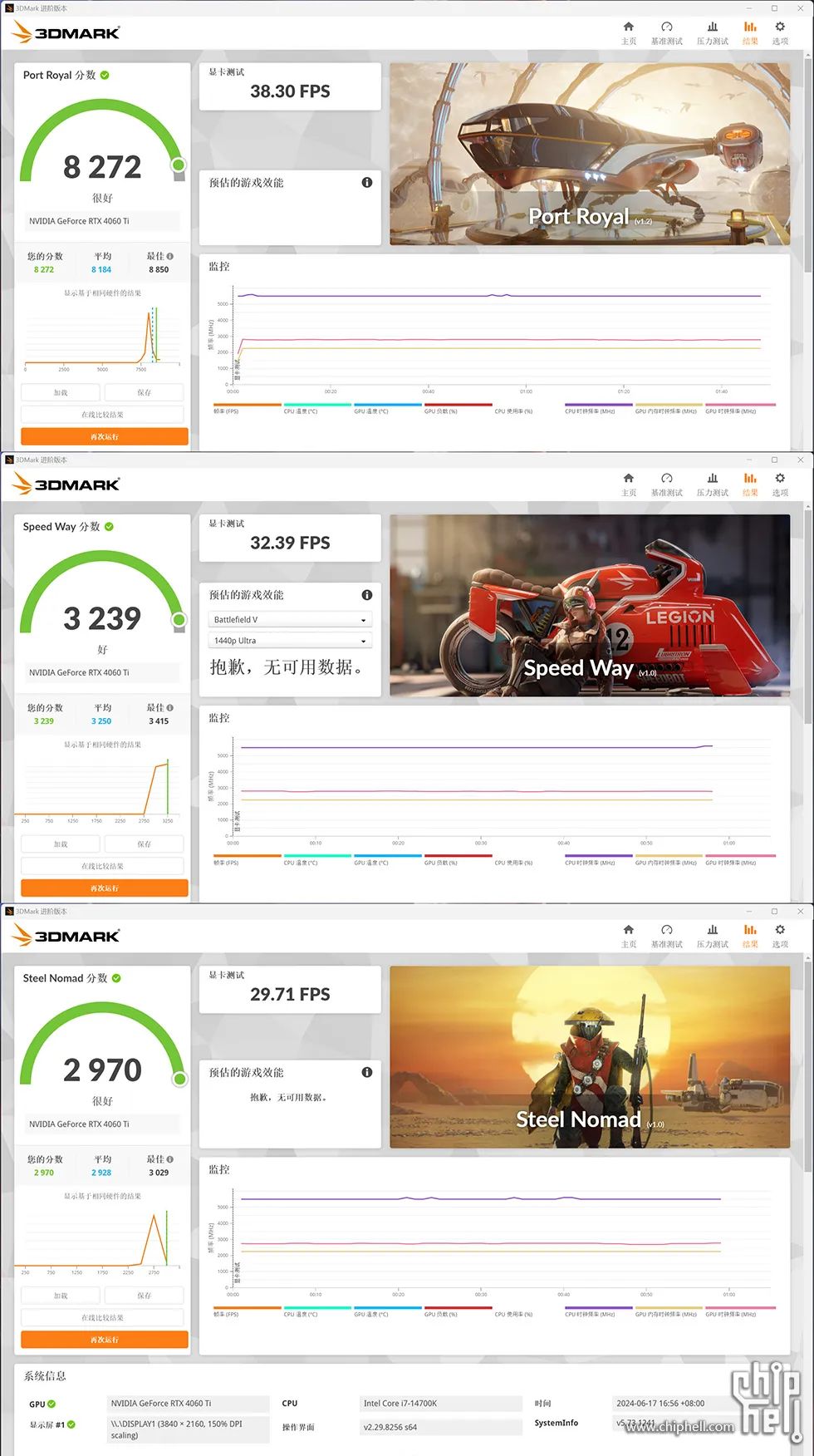The image size is (814, 1456).
Task: Toggle CPU 温度 legend in Port Royal monitor chart
Action: [317, 408]
